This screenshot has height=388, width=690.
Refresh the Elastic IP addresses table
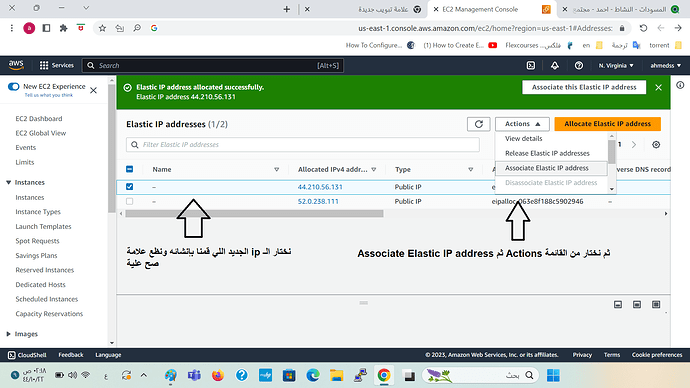point(479,124)
